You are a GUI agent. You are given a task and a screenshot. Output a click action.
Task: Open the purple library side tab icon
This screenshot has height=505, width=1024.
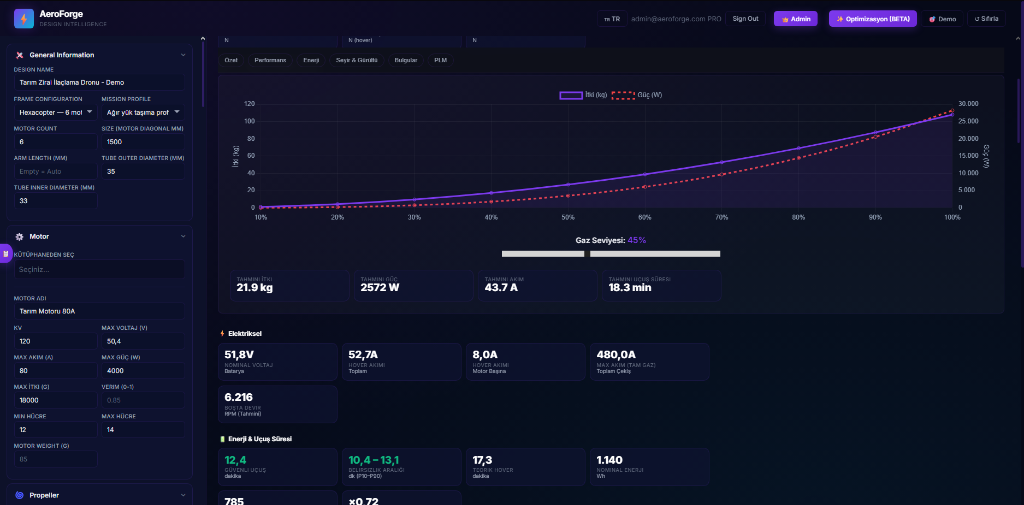pos(5,253)
